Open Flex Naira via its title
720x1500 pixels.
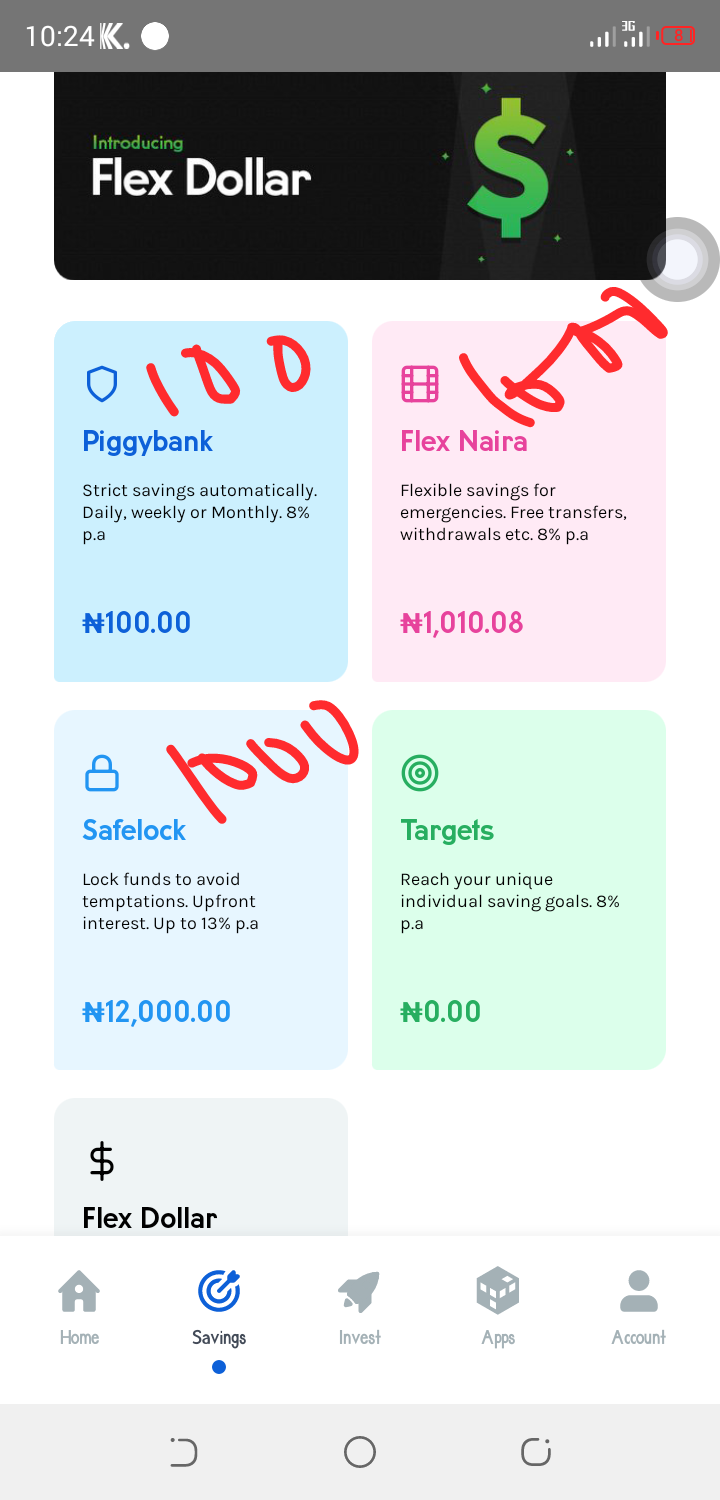(464, 441)
